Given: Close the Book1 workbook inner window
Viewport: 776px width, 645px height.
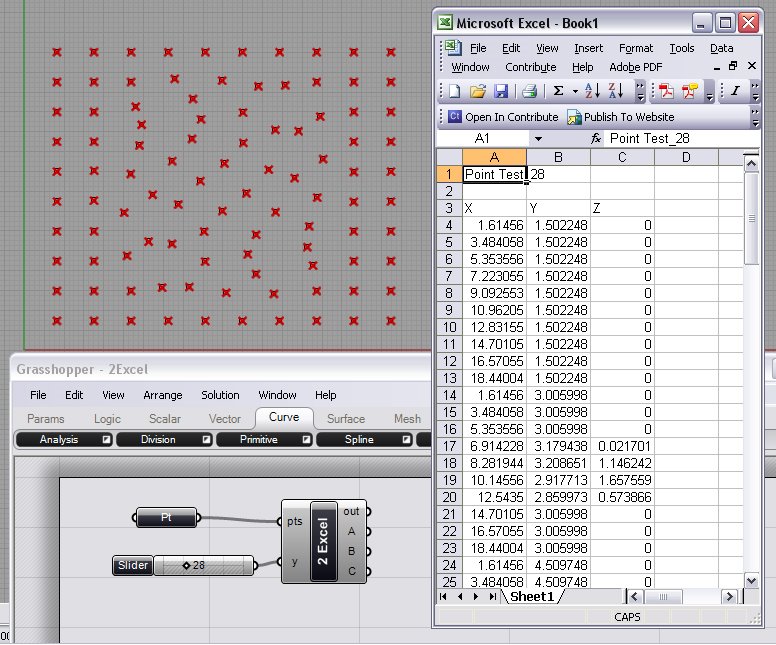Looking at the screenshot, I should (752, 66).
